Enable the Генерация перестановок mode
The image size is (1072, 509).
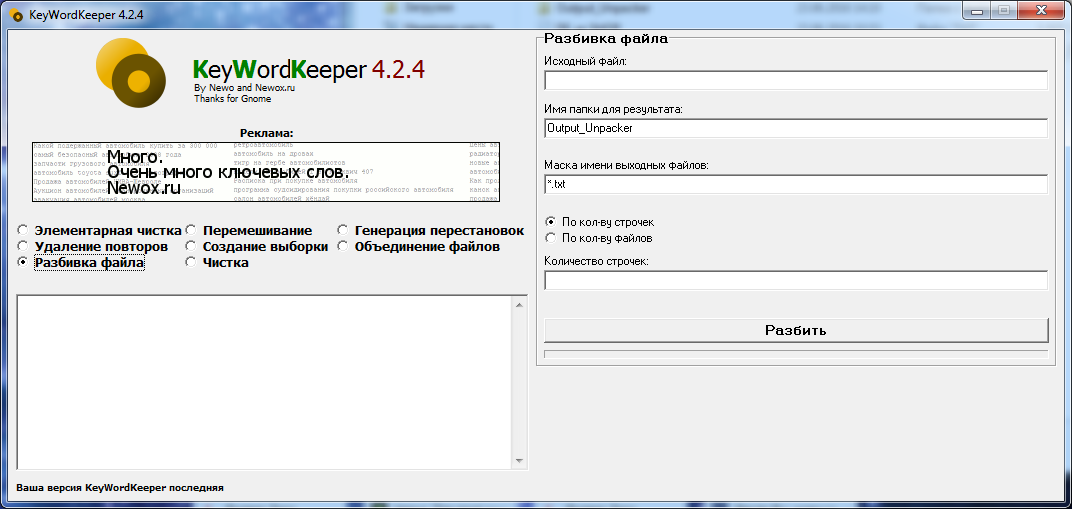(x=343, y=231)
